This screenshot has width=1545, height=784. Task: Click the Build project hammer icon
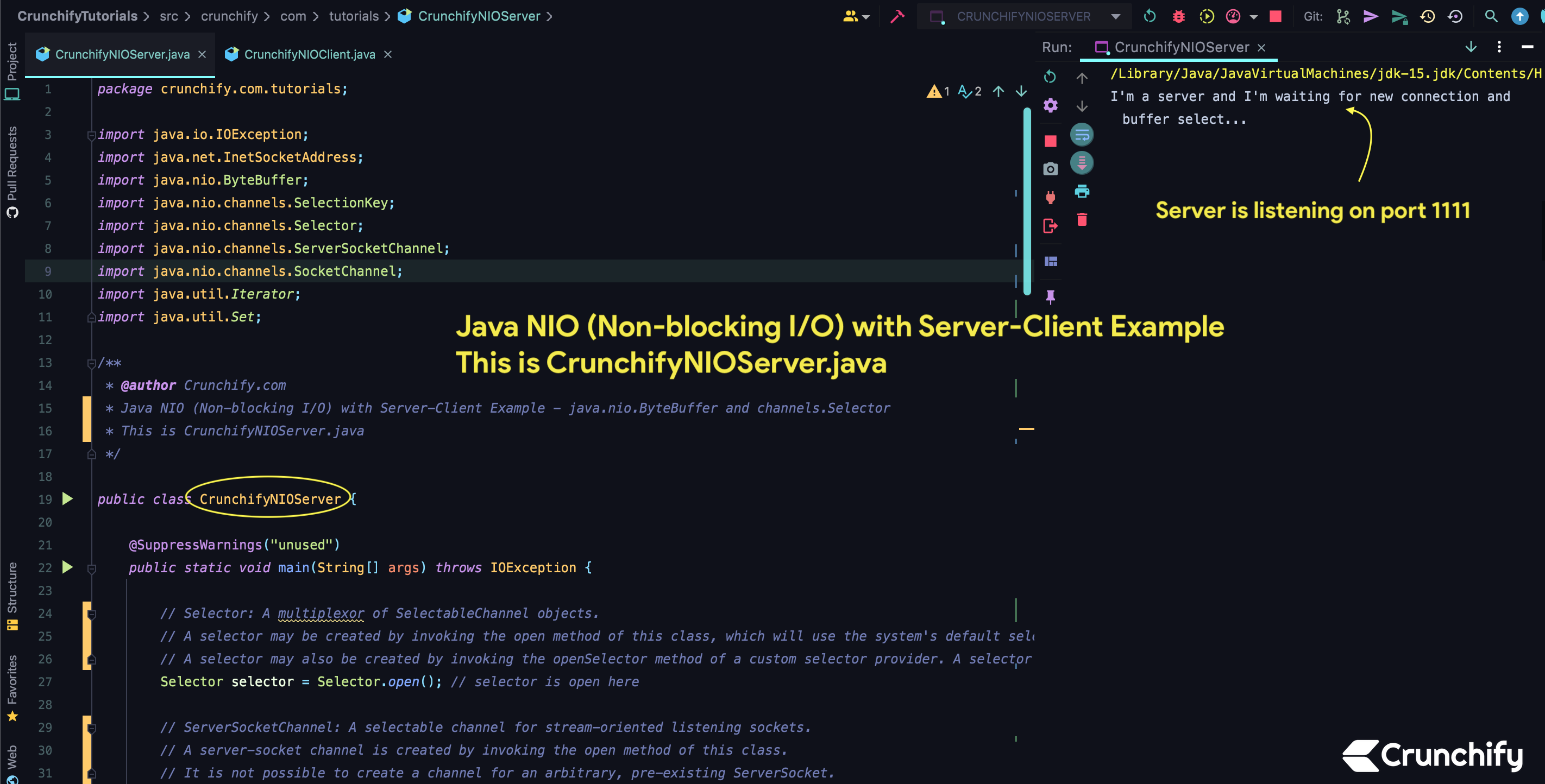[897, 16]
